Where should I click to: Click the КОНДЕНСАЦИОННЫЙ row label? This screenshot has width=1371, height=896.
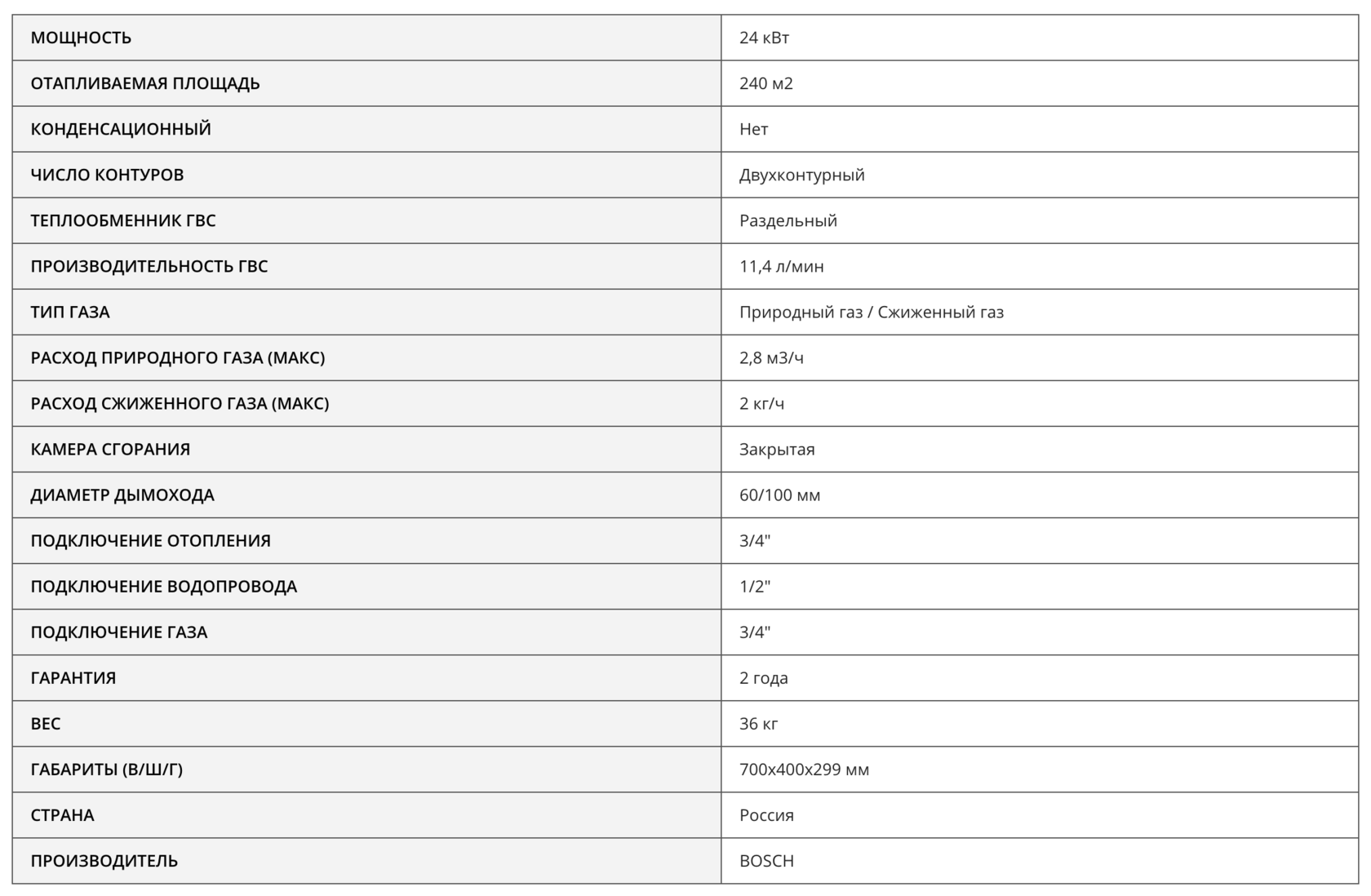point(121,129)
